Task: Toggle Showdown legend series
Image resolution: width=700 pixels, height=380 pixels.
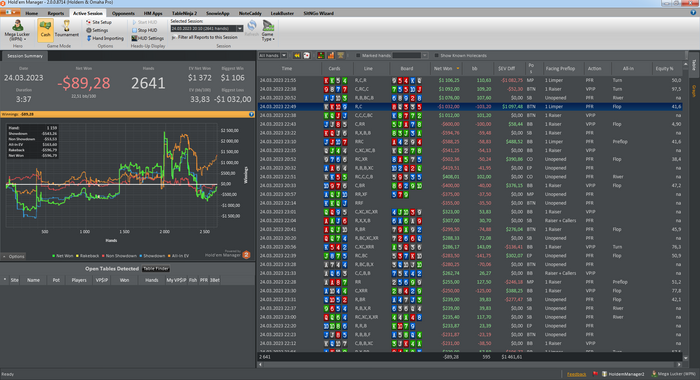Action: click(152, 256)
